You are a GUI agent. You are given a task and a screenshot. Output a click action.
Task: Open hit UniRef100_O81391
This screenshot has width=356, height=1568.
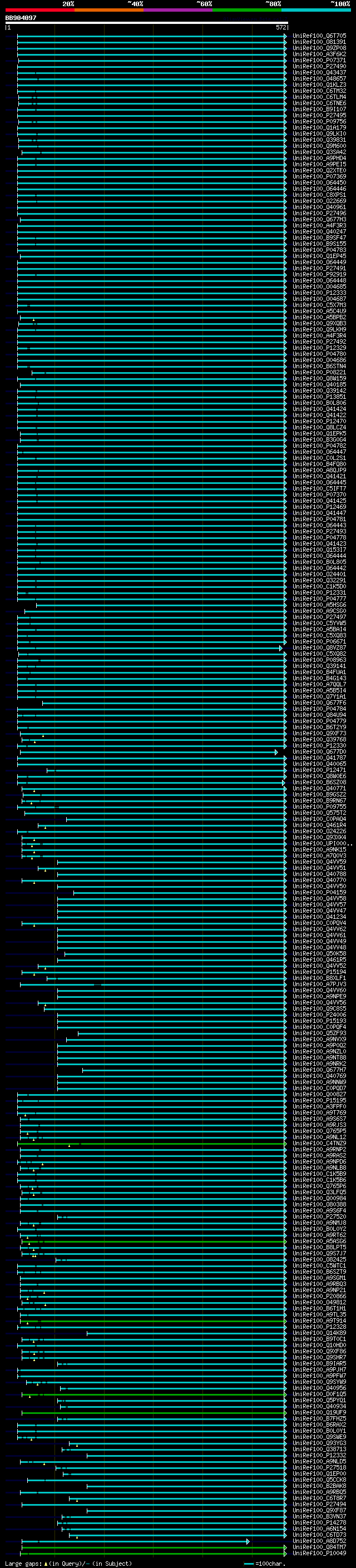(319, 42)
